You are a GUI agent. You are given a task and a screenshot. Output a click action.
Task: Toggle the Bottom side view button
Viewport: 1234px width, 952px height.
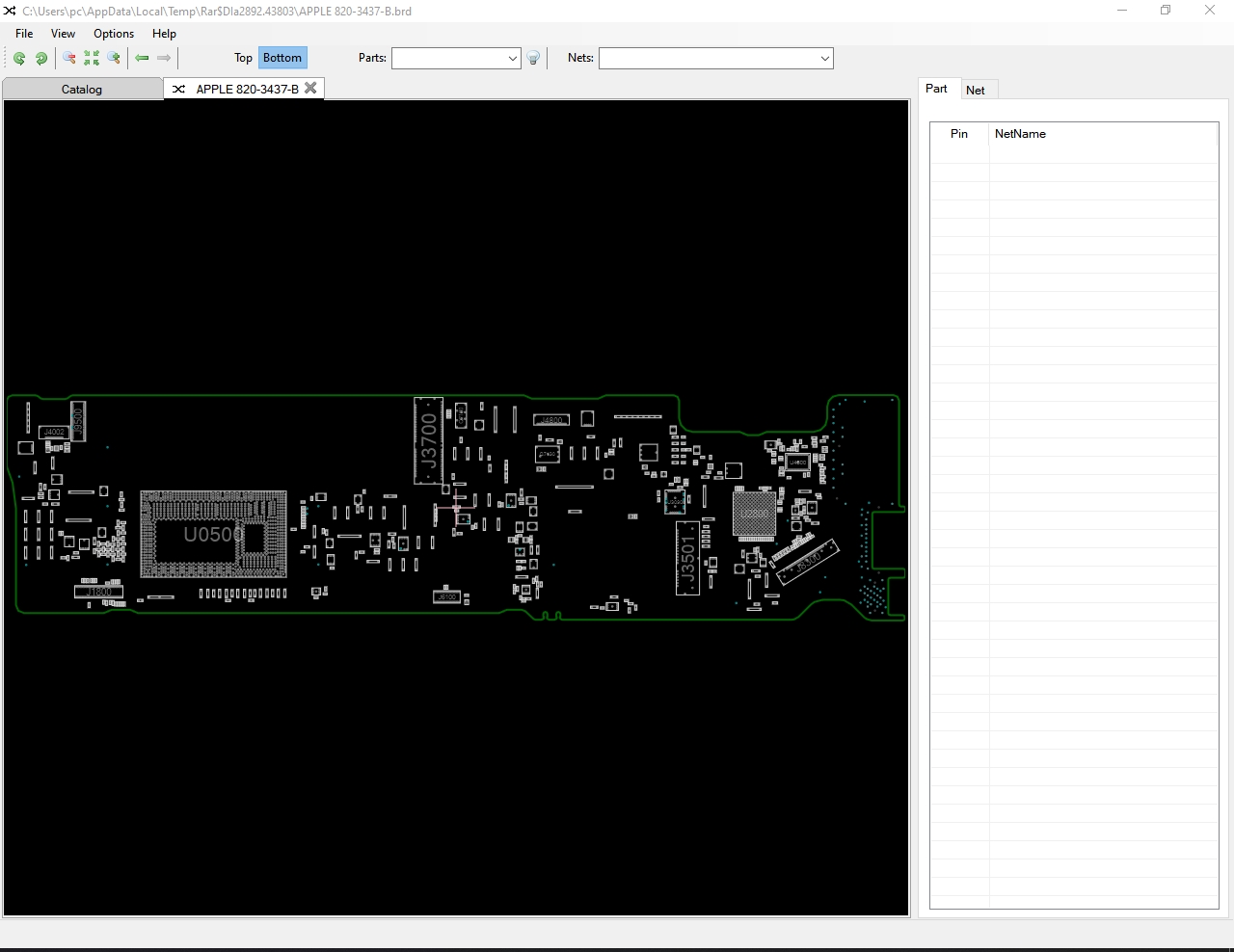[282, 58]
